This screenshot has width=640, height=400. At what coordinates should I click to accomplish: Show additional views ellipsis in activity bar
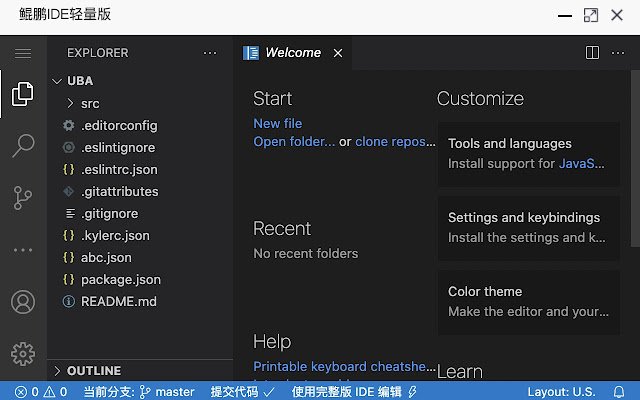point(23,250)
